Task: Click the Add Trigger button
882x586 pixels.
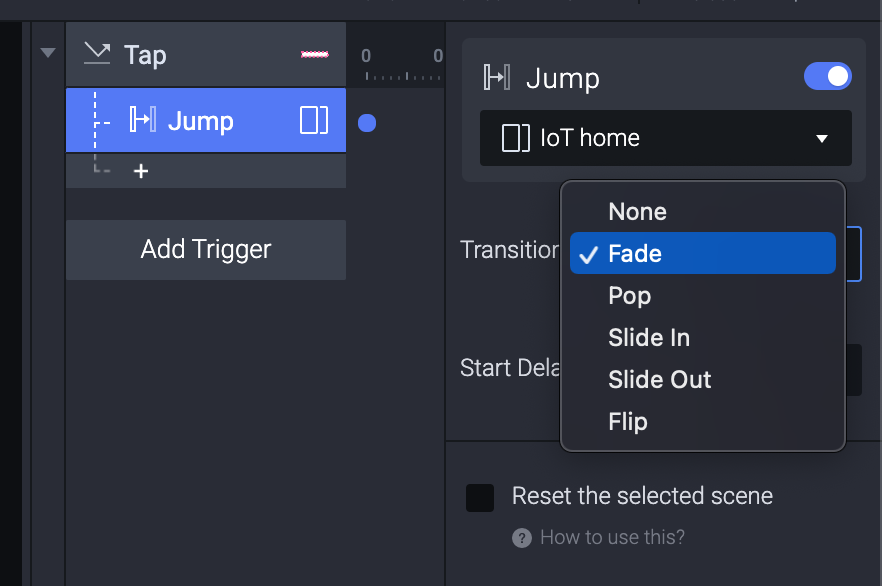Action: click(x=206, y=249)
